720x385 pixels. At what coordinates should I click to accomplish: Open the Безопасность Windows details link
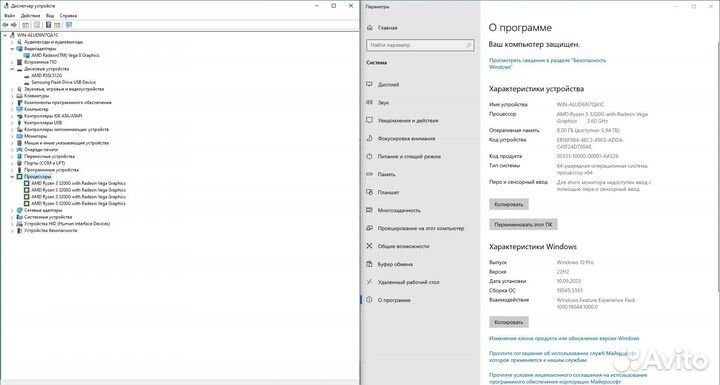(x=547, y=63)
